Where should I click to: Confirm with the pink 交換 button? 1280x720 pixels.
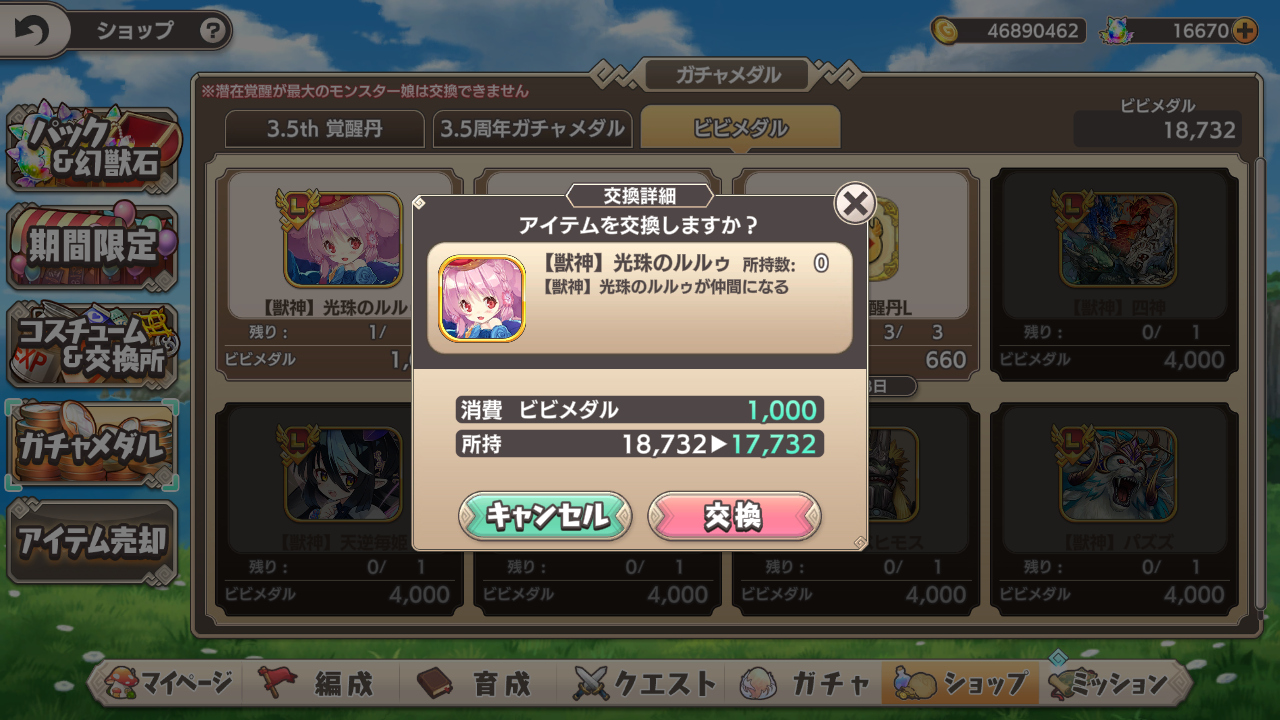click(x=735, y=516)
